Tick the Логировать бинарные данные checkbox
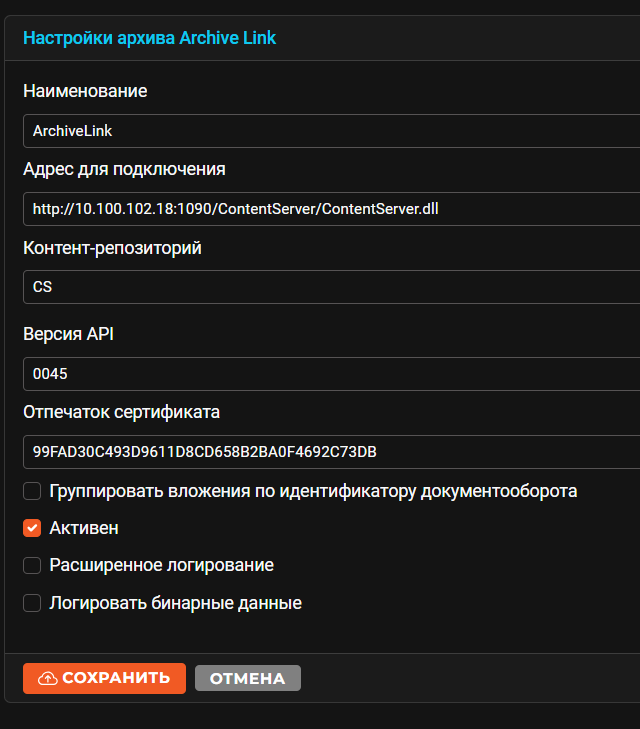640x729 pixels. [32, 603]
